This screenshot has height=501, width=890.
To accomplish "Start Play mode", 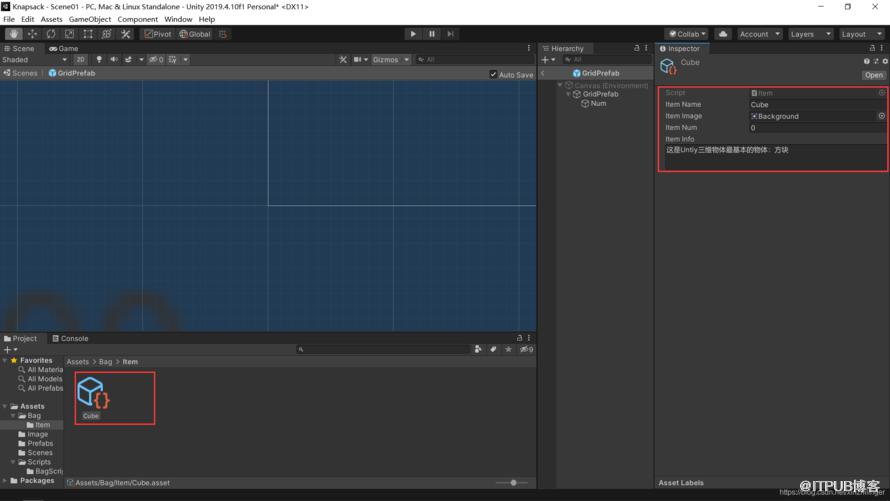I will pos(413,34).
